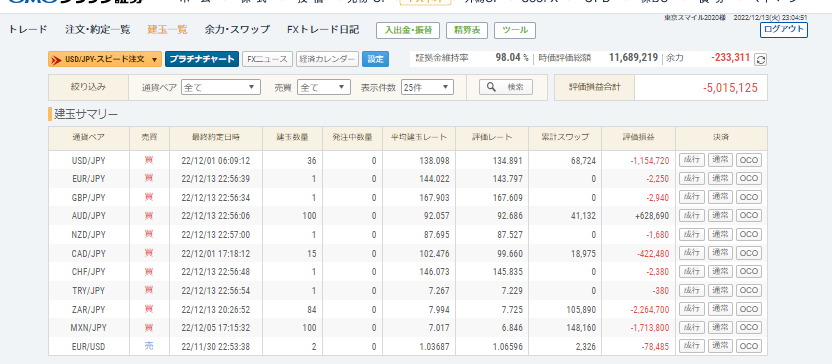Click 通常 for USD/JPY row
The height and width of the screenshot is (364, 832).
tap(720, 160)
